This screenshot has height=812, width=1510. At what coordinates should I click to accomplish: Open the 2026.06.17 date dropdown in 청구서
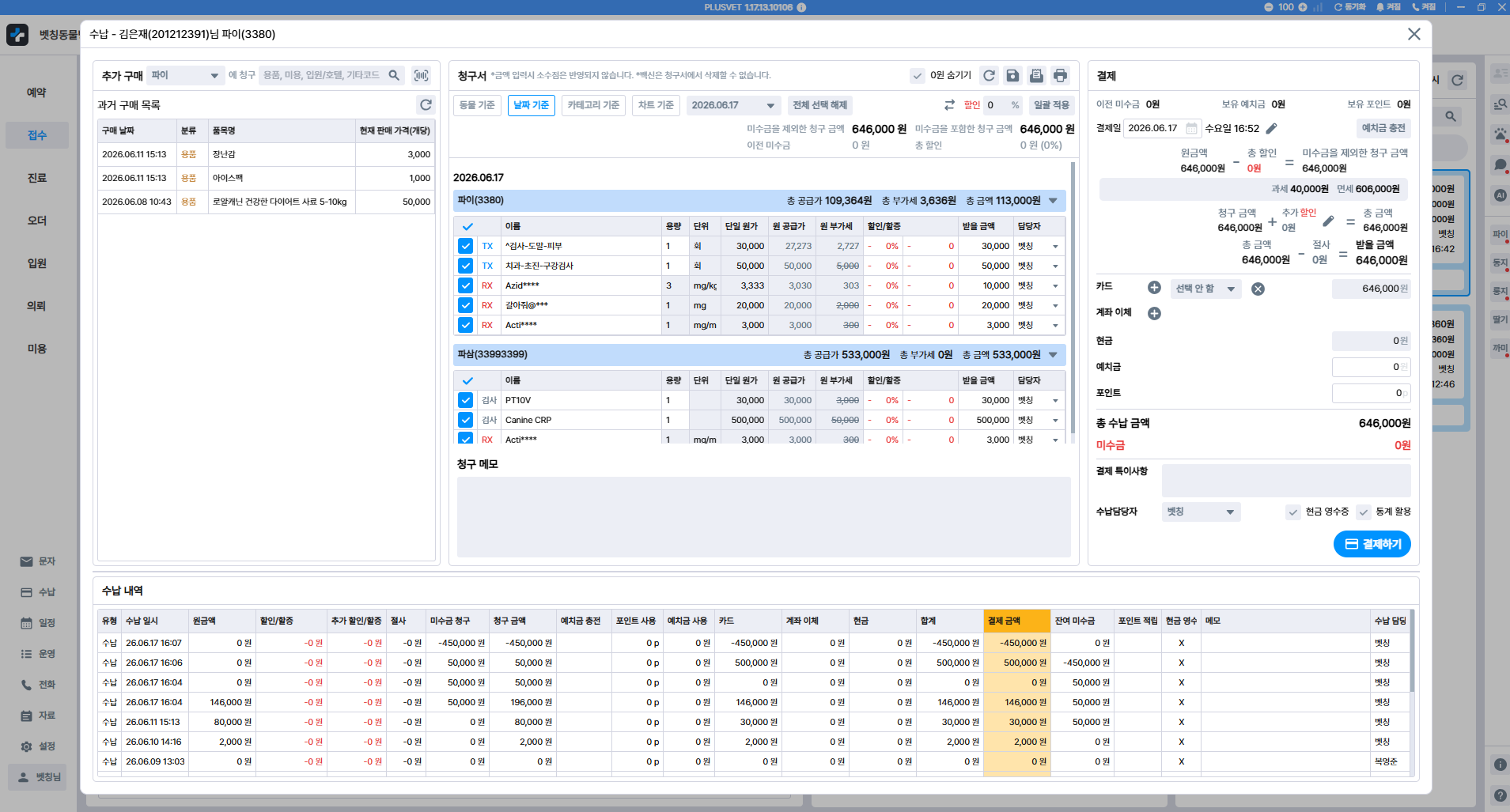pyautogui.click(x=733, y=105)
